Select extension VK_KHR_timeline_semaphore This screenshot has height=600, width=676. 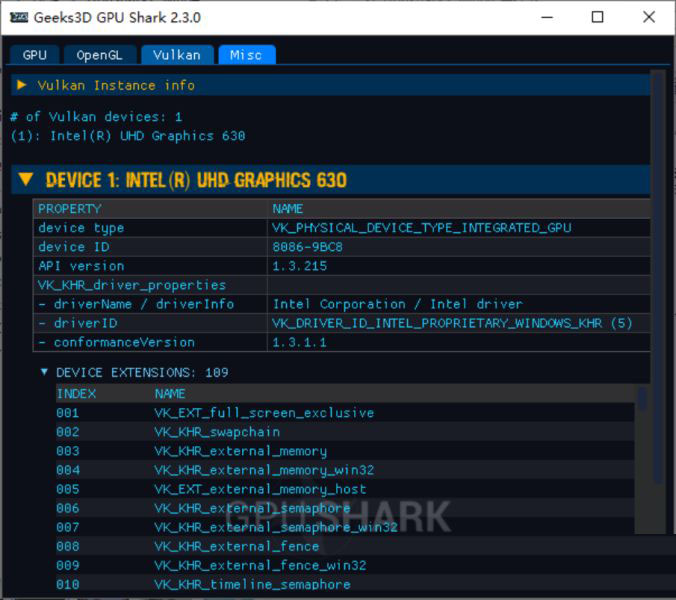pyautogui.click(x=252, y=584)
